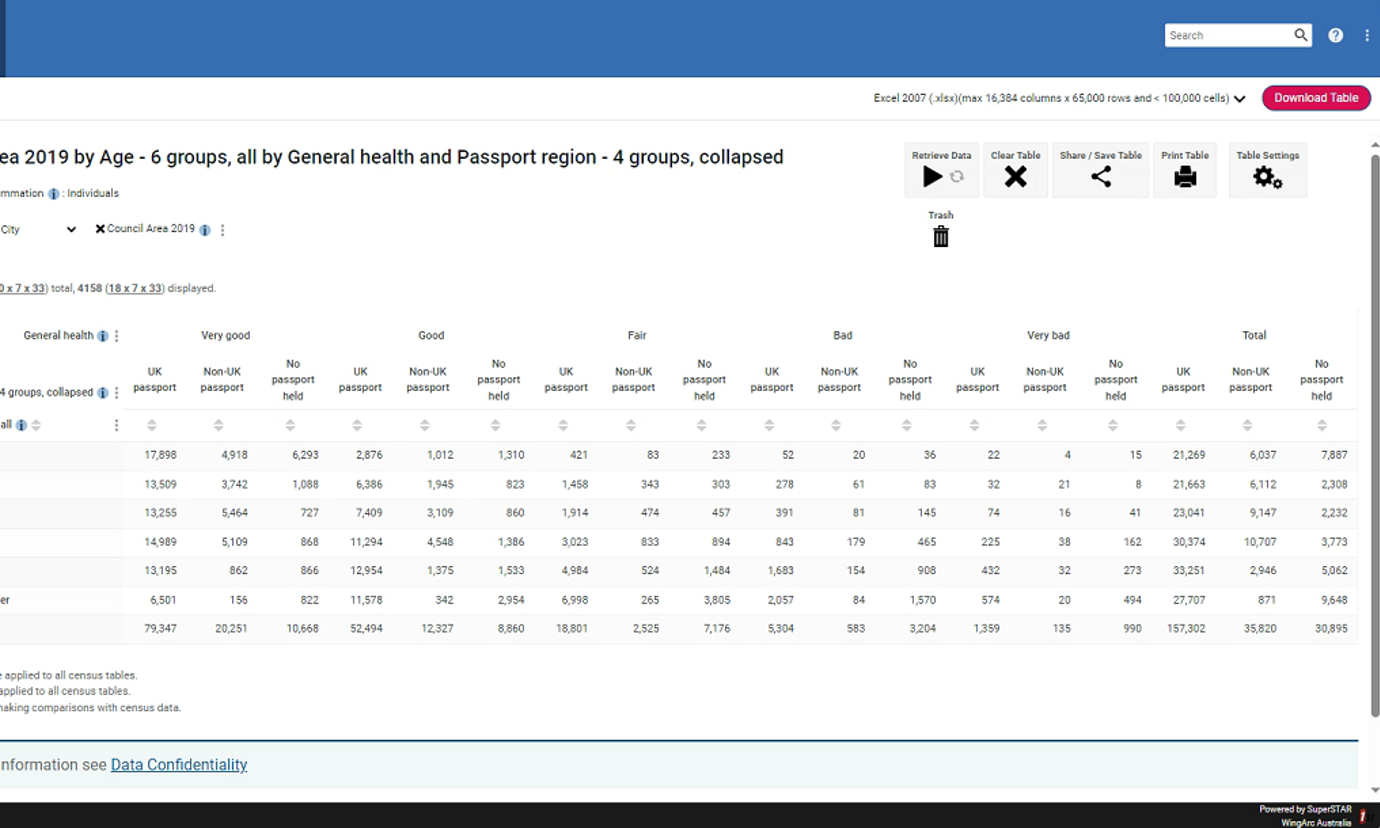Print the table using the printer icon

1185,177
